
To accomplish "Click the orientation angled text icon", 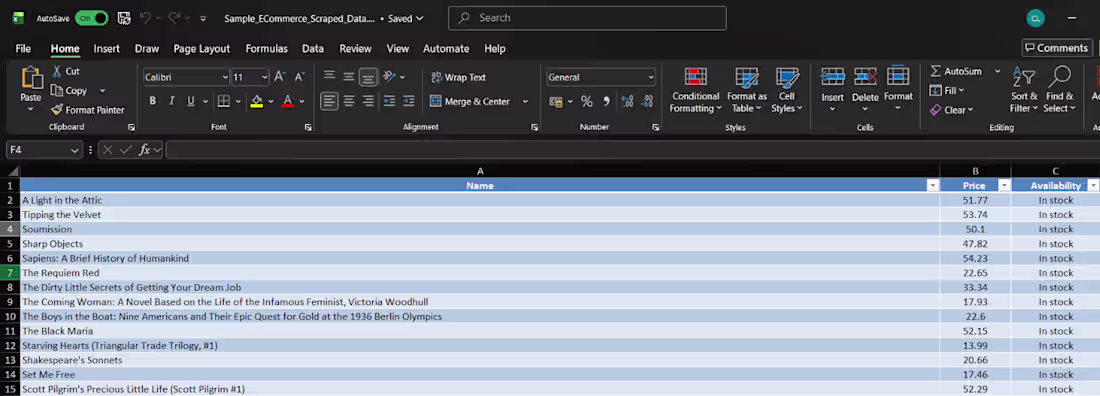I will [390, 77].
